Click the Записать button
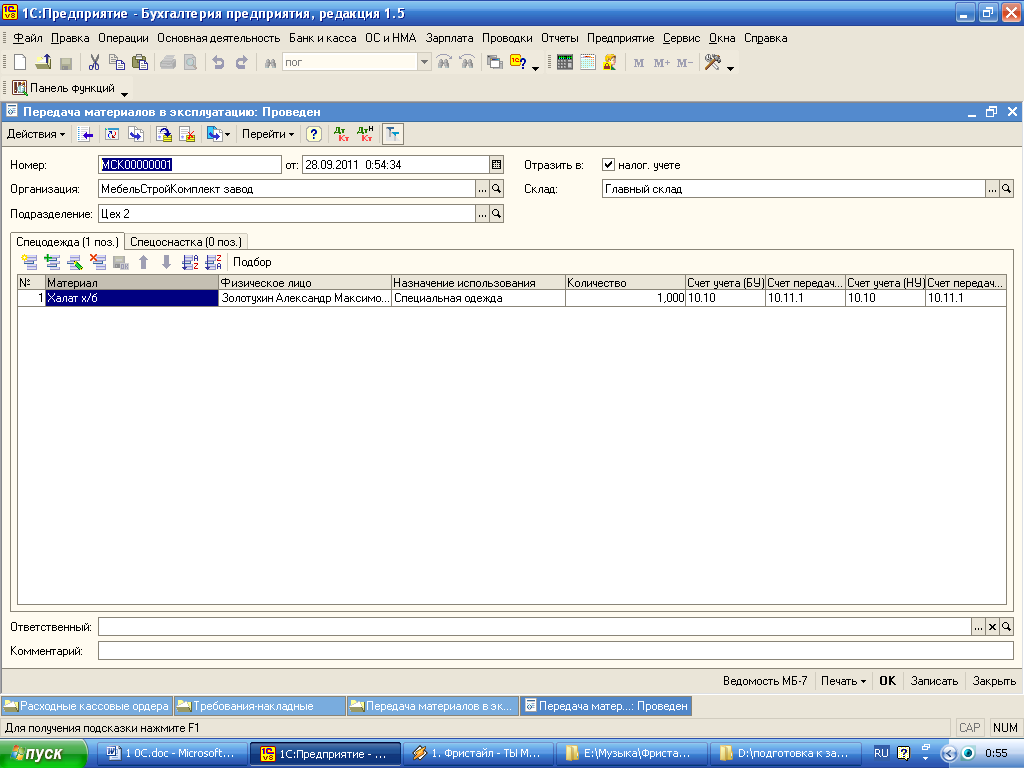 pyautogui.click(x=934, y=680)
